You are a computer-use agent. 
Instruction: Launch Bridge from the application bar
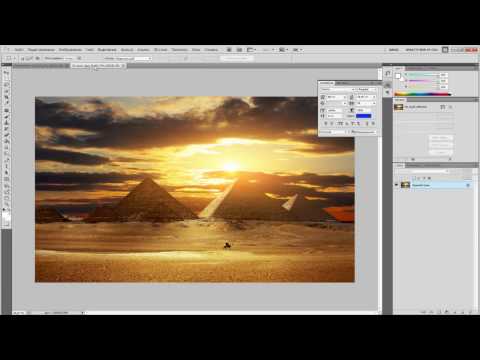pos(229,50)
